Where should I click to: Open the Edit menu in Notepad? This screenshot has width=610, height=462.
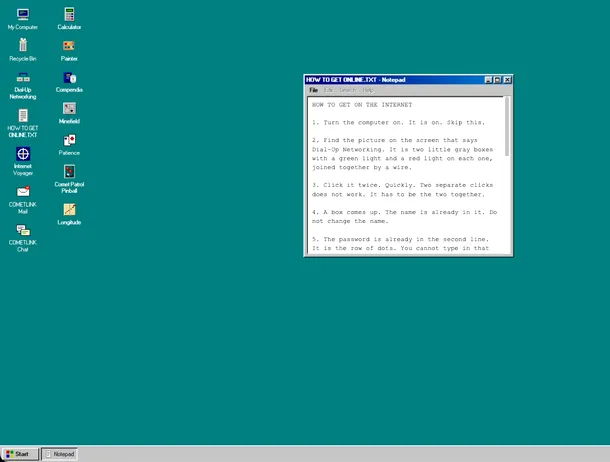tap(329, 90)
